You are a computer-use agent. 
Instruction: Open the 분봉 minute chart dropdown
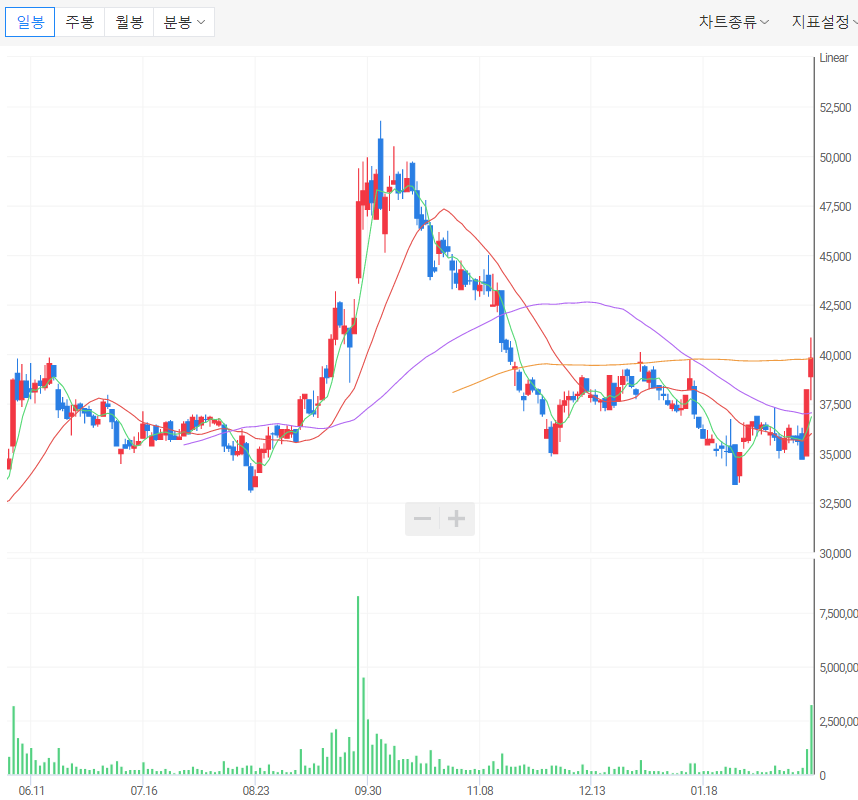(x=184, y=22)
